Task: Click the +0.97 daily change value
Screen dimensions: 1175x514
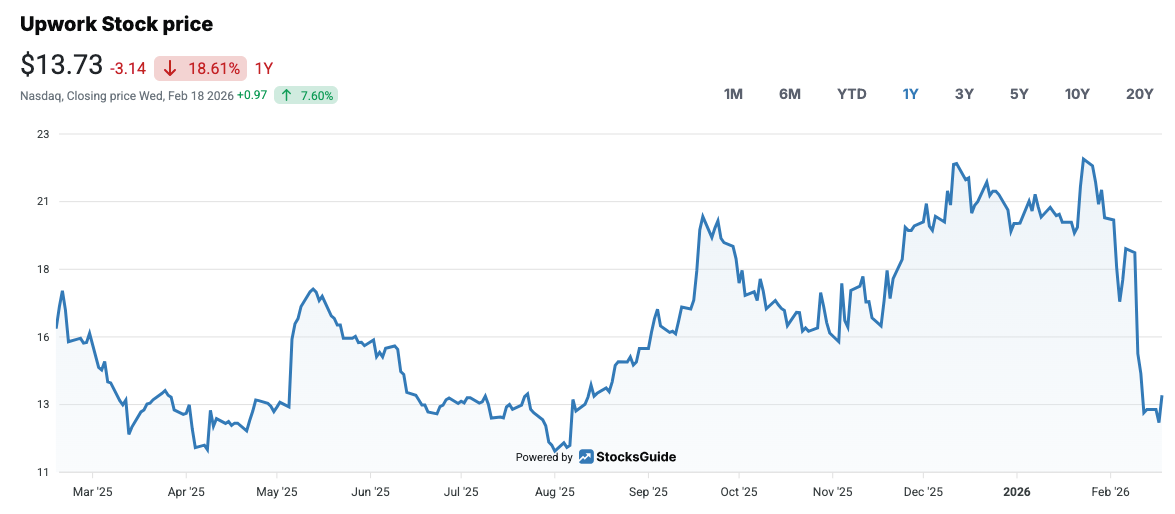Action: pyautogui.click(x=252, y=95)
